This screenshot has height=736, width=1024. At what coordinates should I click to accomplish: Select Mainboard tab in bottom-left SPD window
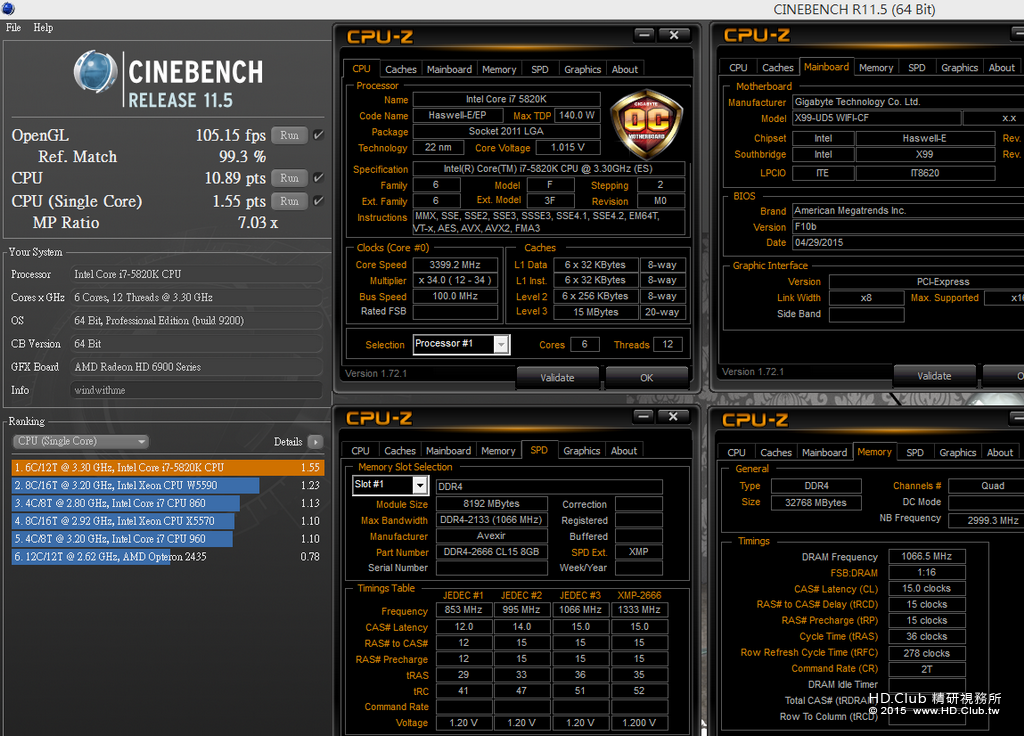(449, 451)
